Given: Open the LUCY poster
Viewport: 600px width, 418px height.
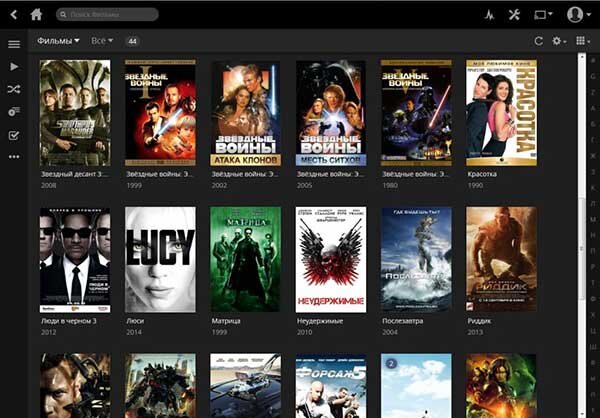Looking at the screenshot, I should (160, 260).
